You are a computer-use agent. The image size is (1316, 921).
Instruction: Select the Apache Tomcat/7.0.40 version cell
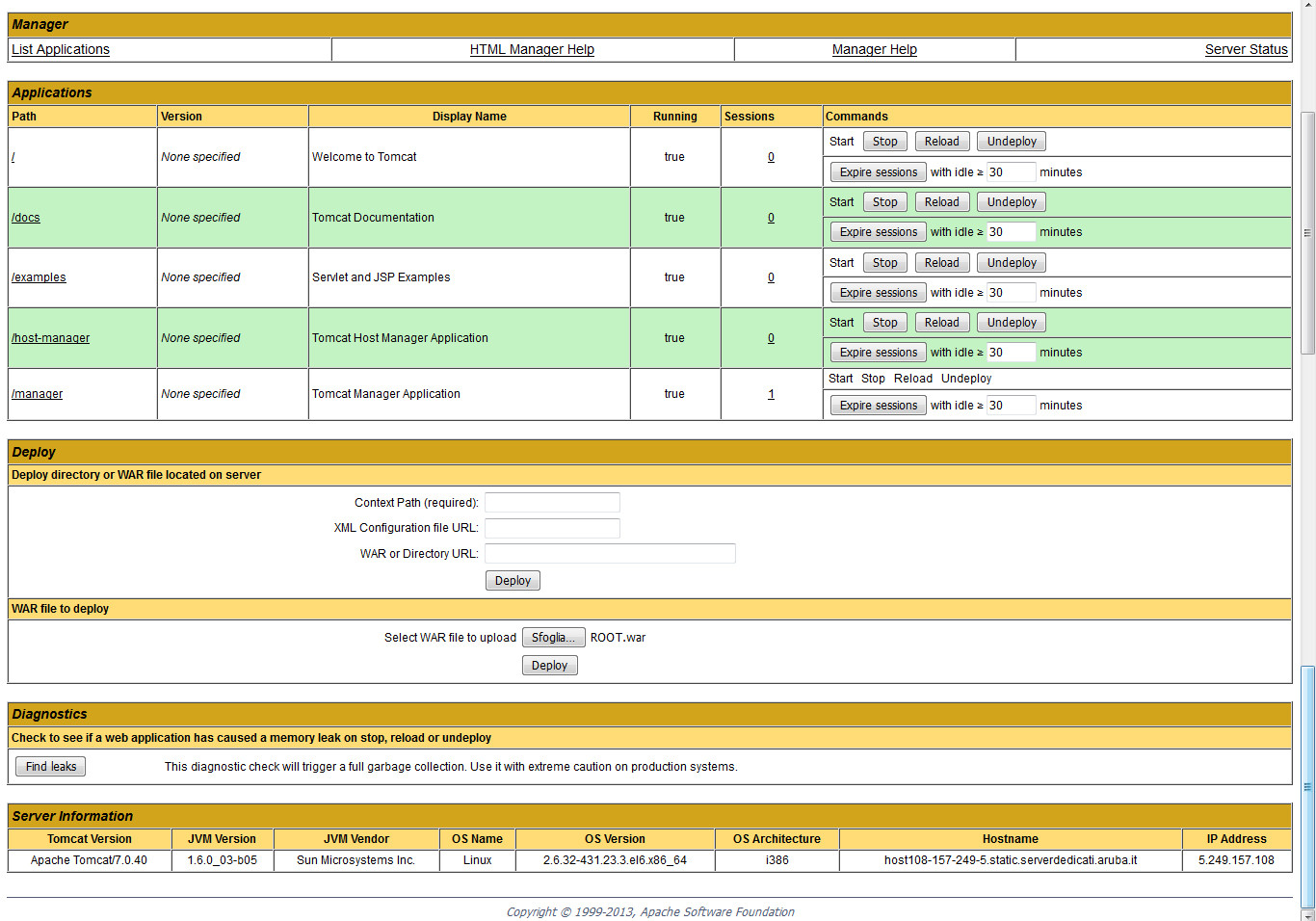click(x=89, y=860)
